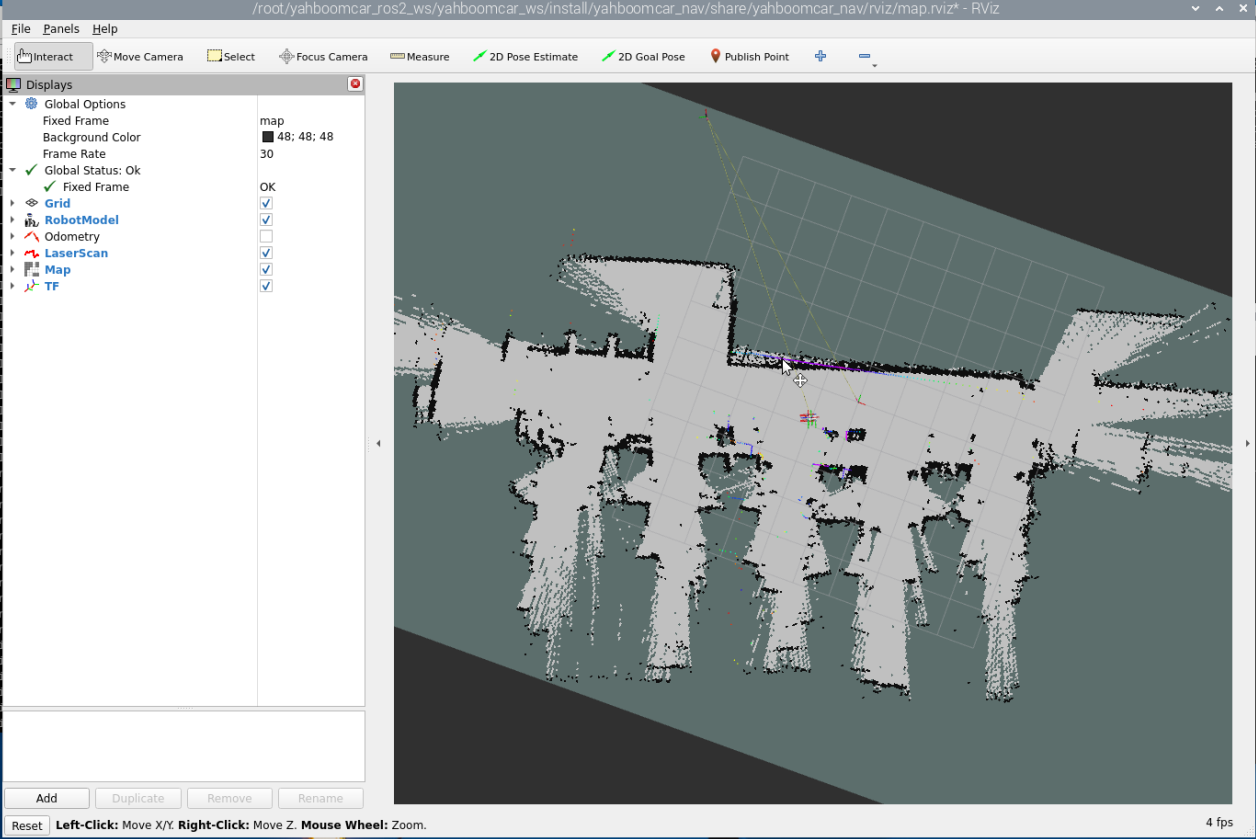Uncheck the LaserScan display checkbox
The width and height of the screenshot is (1256, 839).
(x=266, y=253)
